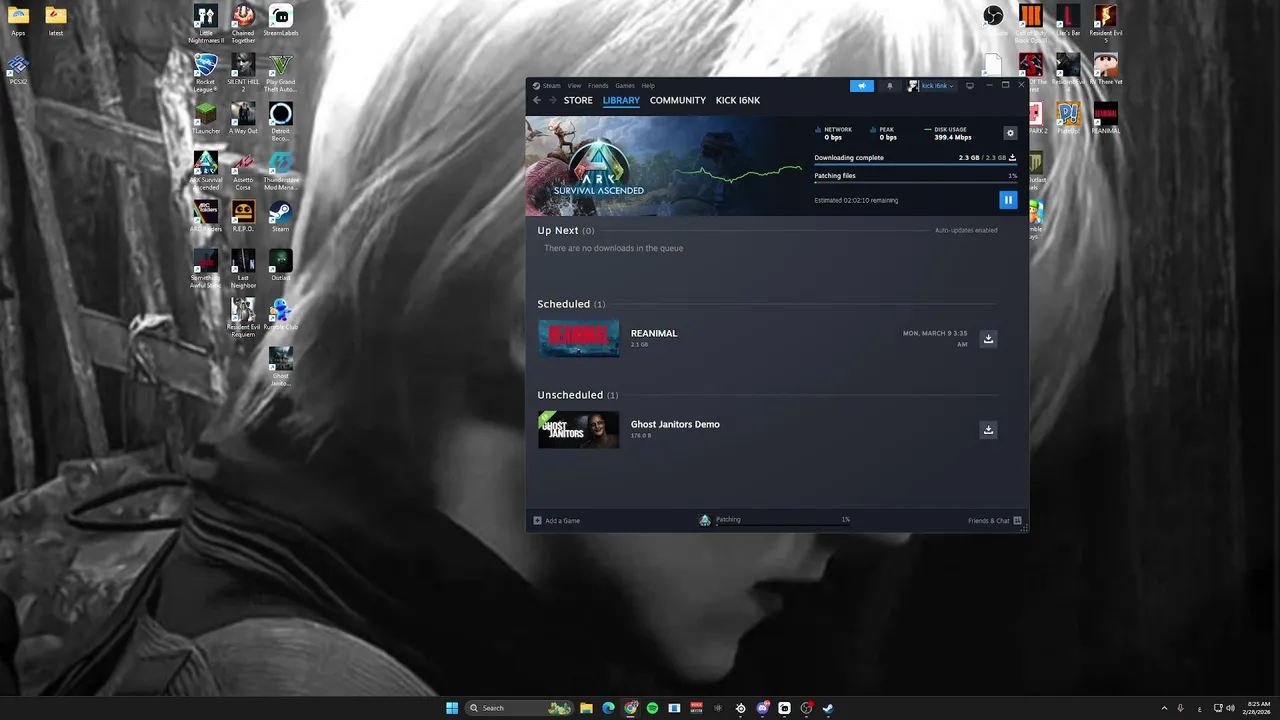Switch Steam to Big Picture mode icon
This screenshot has height=720, width=1280.
969,86
